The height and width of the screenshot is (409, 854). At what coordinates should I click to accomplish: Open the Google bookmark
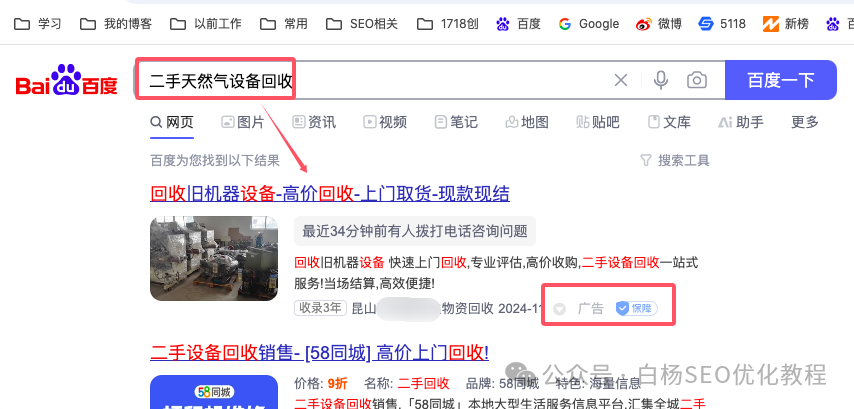pos(589,24)
